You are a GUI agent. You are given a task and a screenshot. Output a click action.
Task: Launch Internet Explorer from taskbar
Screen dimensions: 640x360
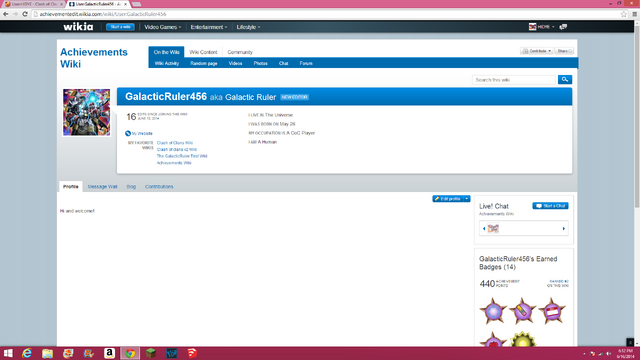(x=27, y=353)
